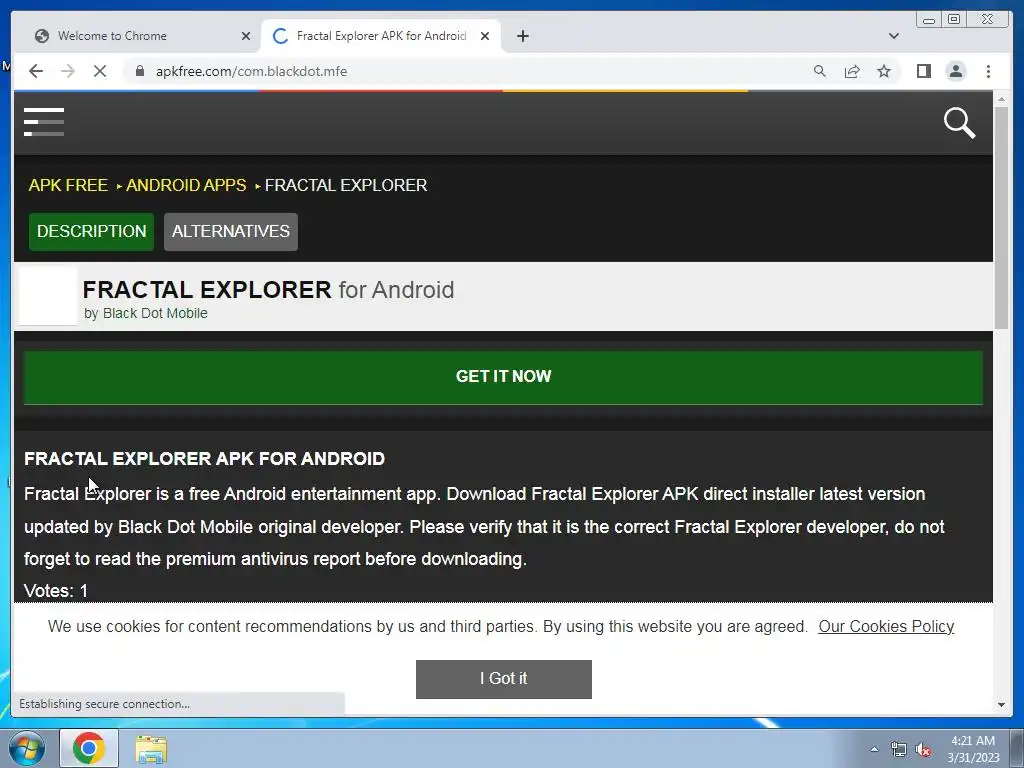
Task: Click the 'Votes: 1' text
Action: pos(56,591)
